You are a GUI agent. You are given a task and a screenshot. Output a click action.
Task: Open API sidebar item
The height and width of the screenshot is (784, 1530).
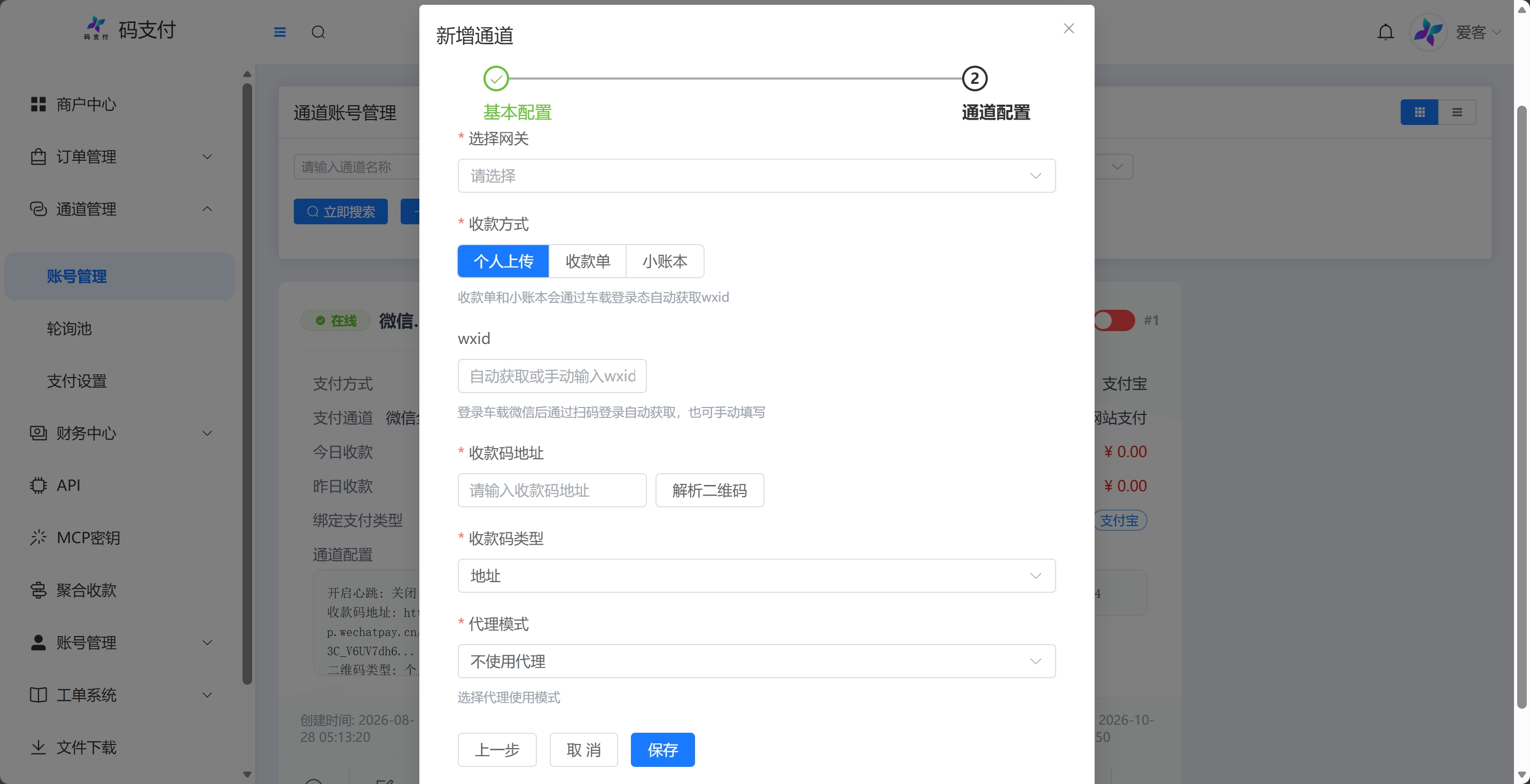point(120,485)
